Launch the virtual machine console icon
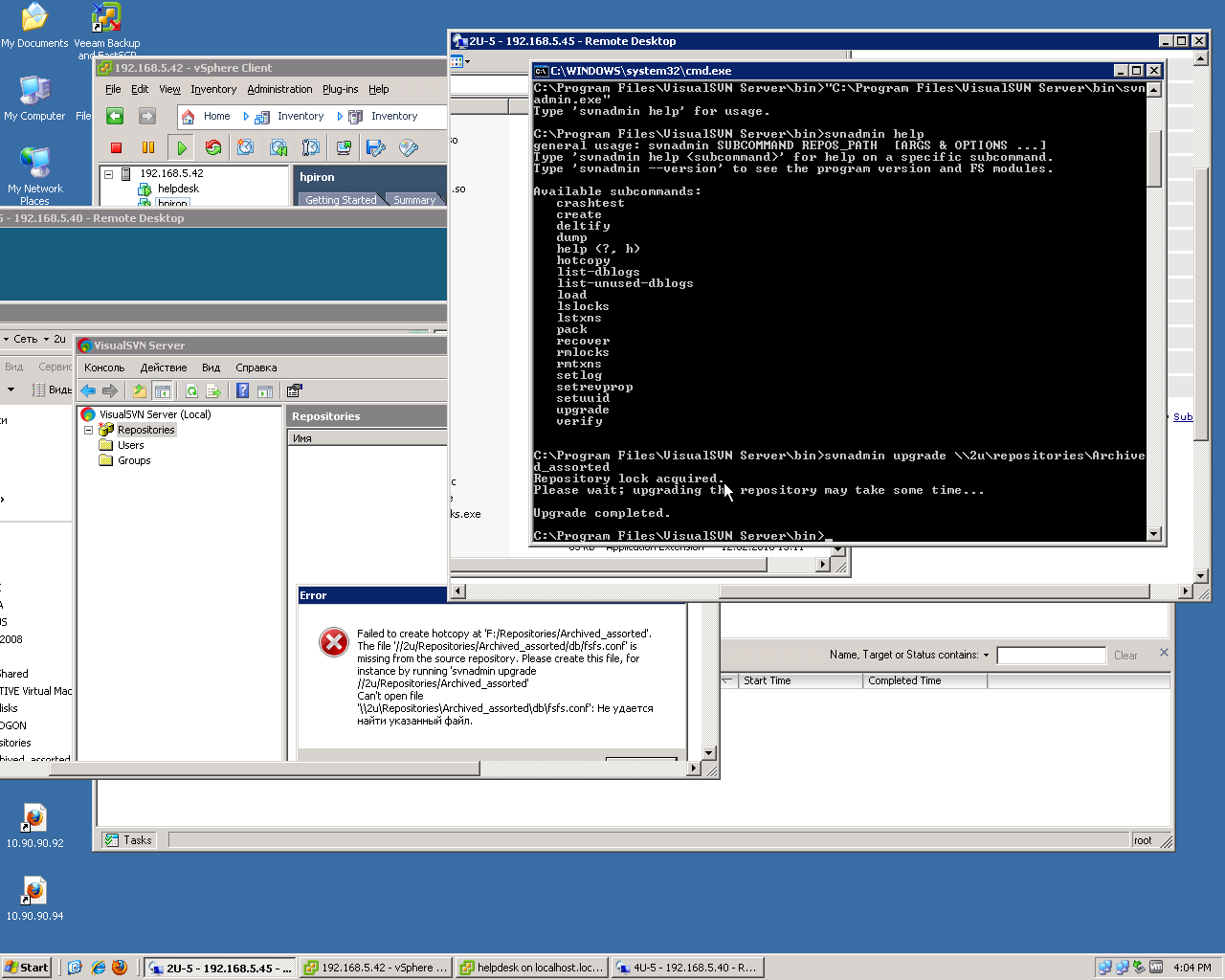Viewport: 1225px width, 980px height. (344, 147)
